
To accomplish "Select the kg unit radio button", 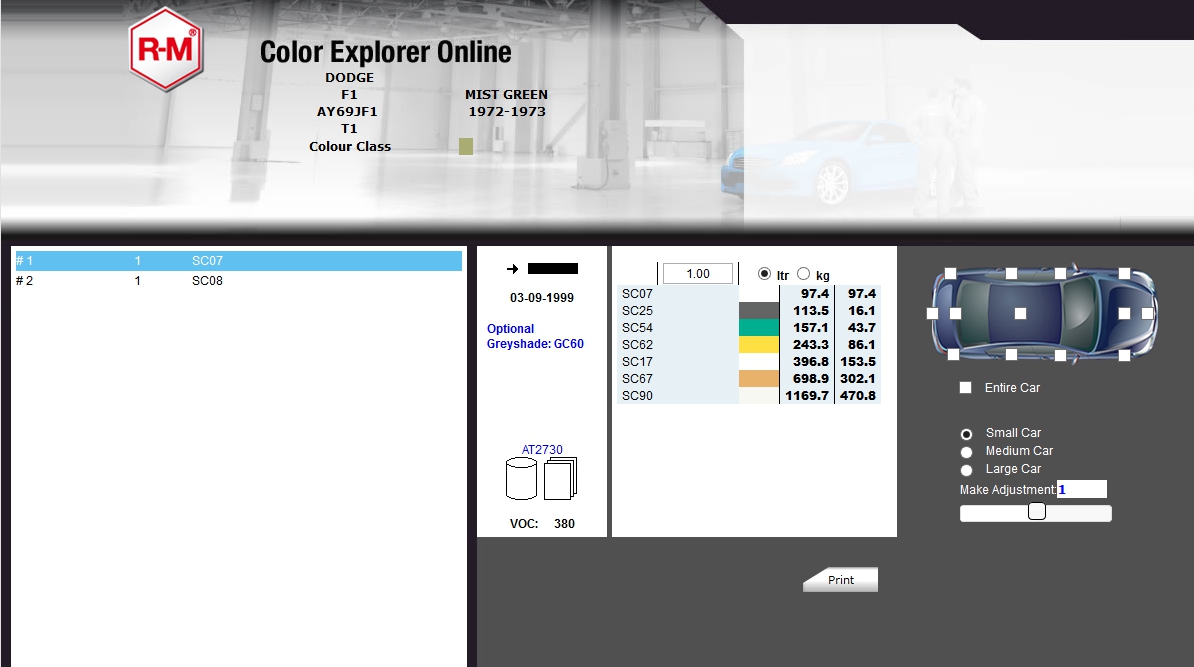I will coord(803,274).
